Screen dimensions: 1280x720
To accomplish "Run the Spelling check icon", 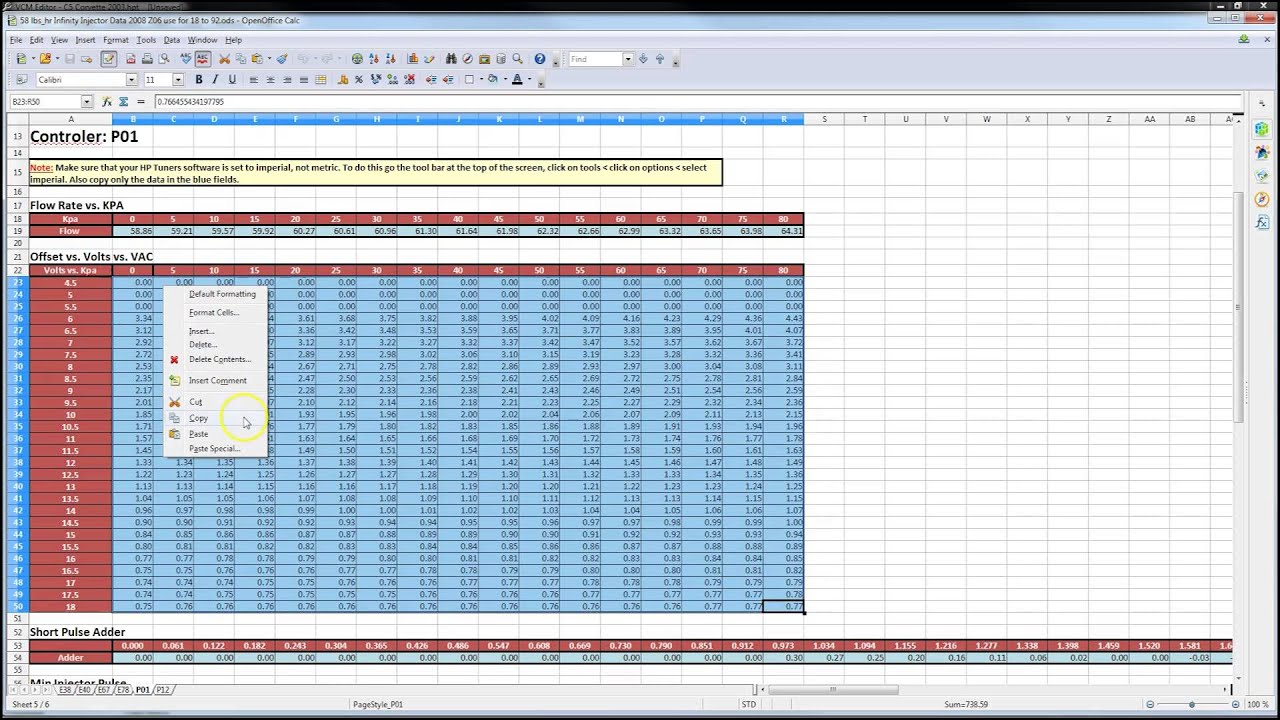I will pos(186,59).
